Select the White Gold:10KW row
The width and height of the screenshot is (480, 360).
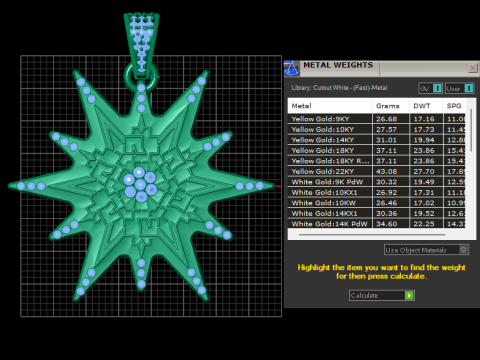click(x=377, y=203)
